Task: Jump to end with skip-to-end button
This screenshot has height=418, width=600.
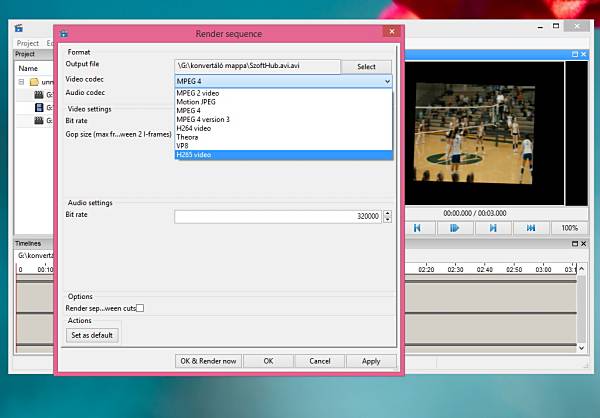Action: (x=531, y=228)
